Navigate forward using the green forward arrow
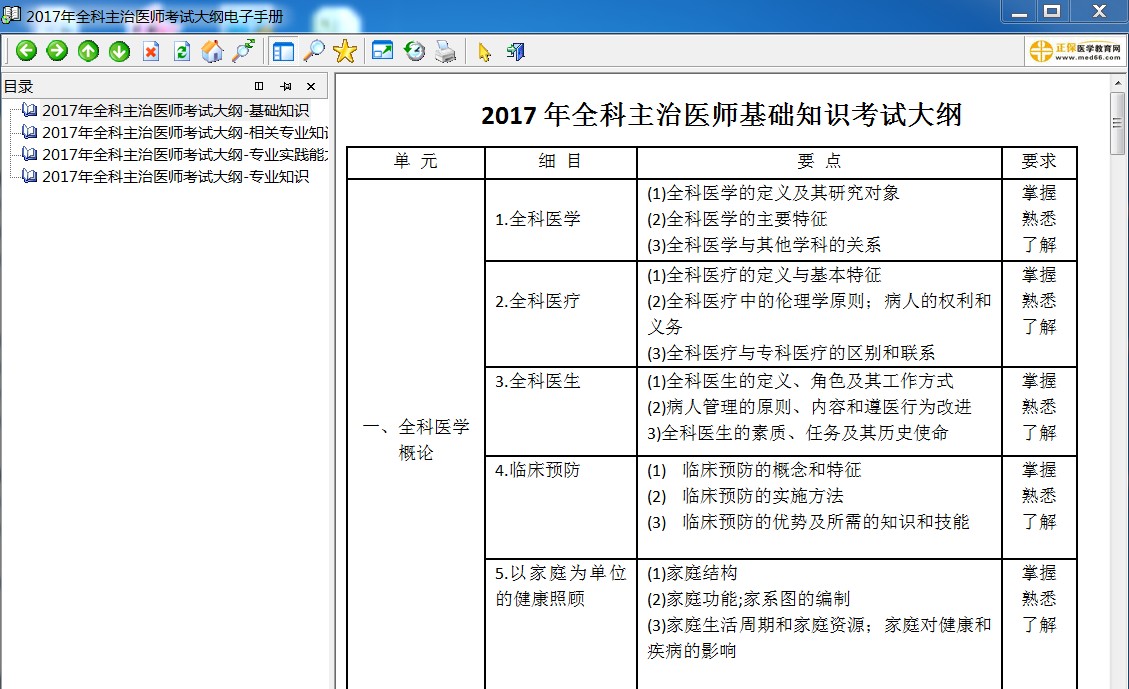 click(57, 51)
